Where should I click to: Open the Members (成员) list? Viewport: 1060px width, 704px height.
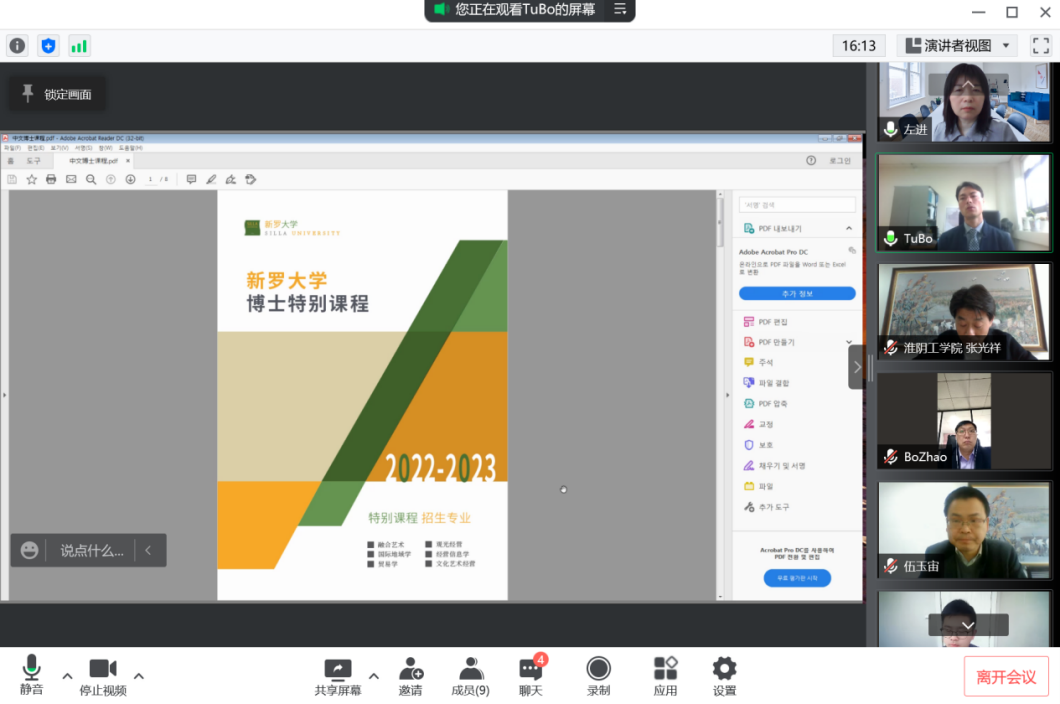470,677
